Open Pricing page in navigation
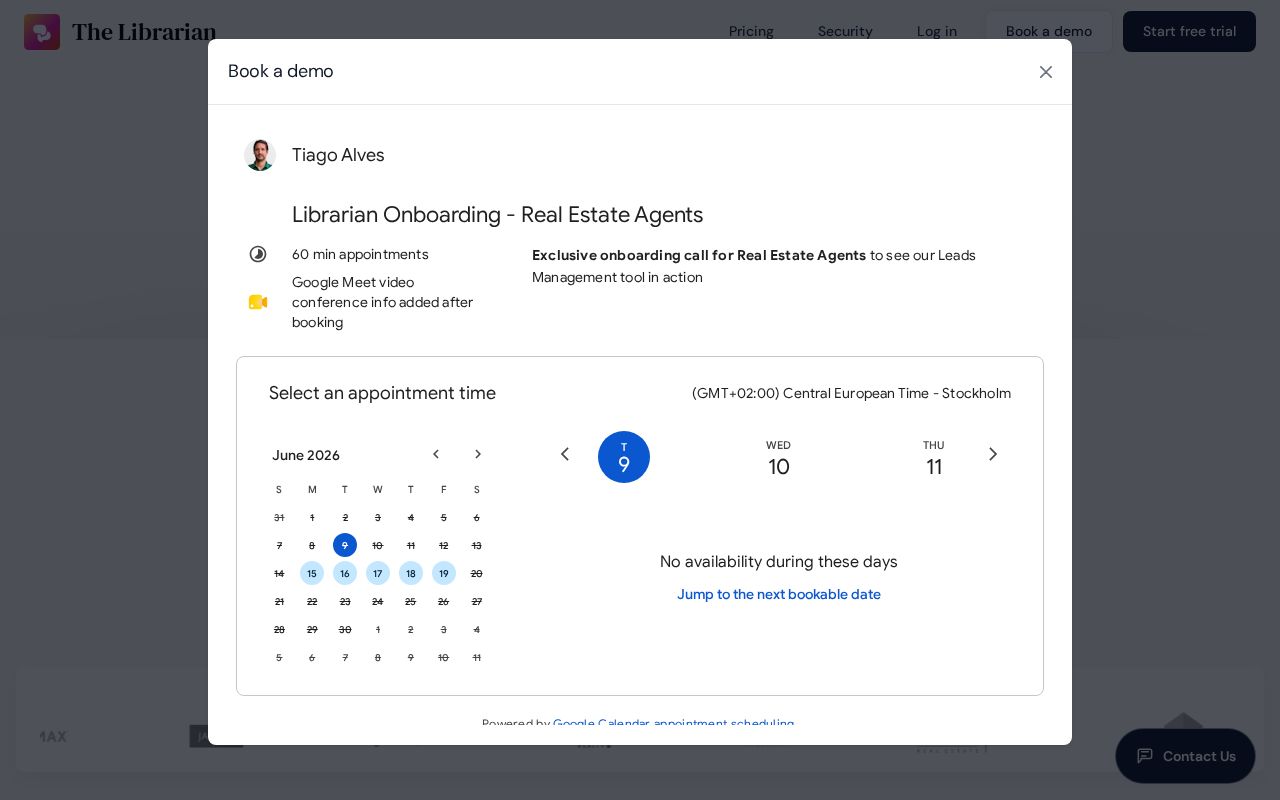 (751, 32)
